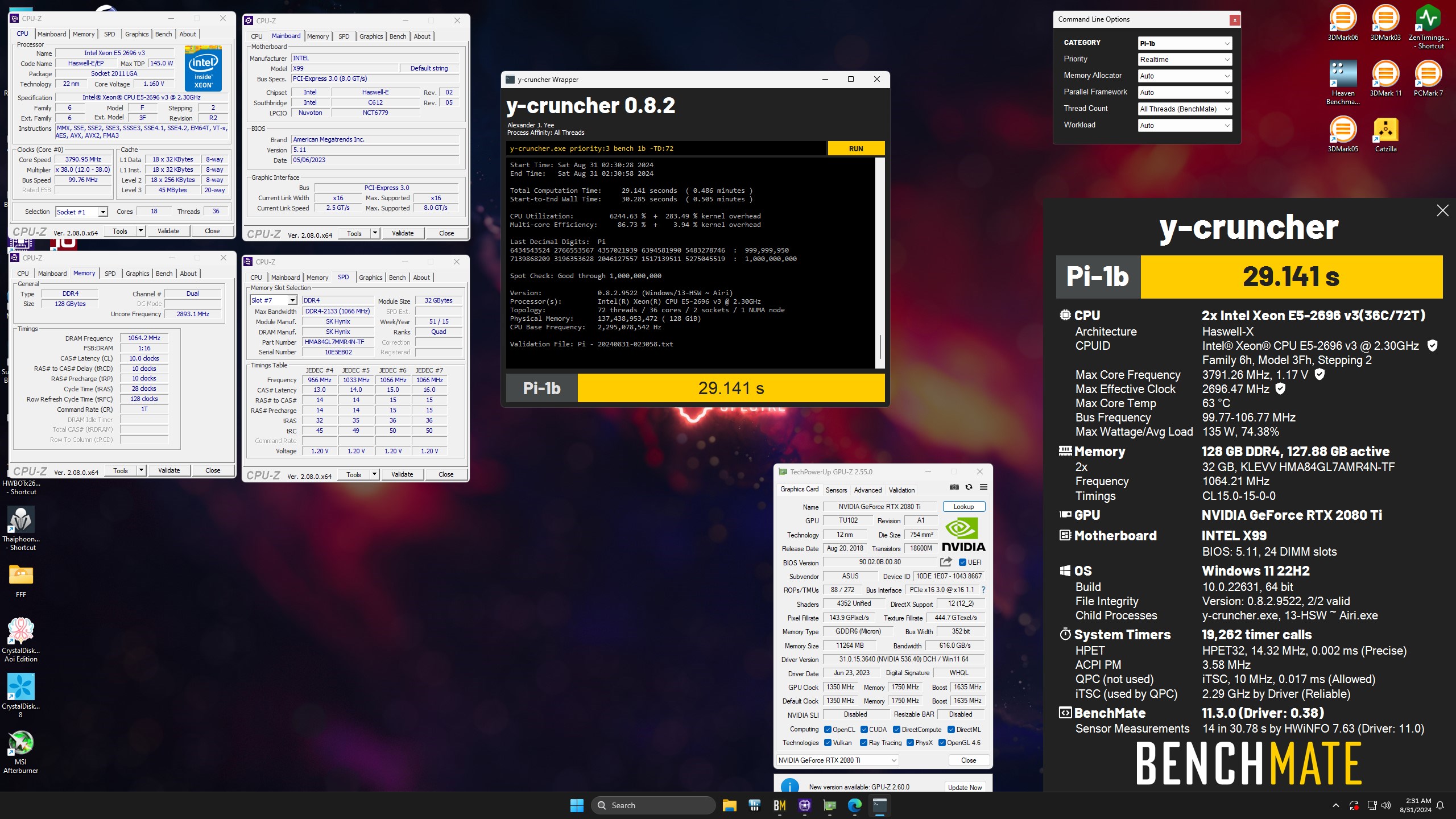Click Close button in CPU-Z SPD window
This screenshot has width=1456, height=819.
[x=446, y=474]
